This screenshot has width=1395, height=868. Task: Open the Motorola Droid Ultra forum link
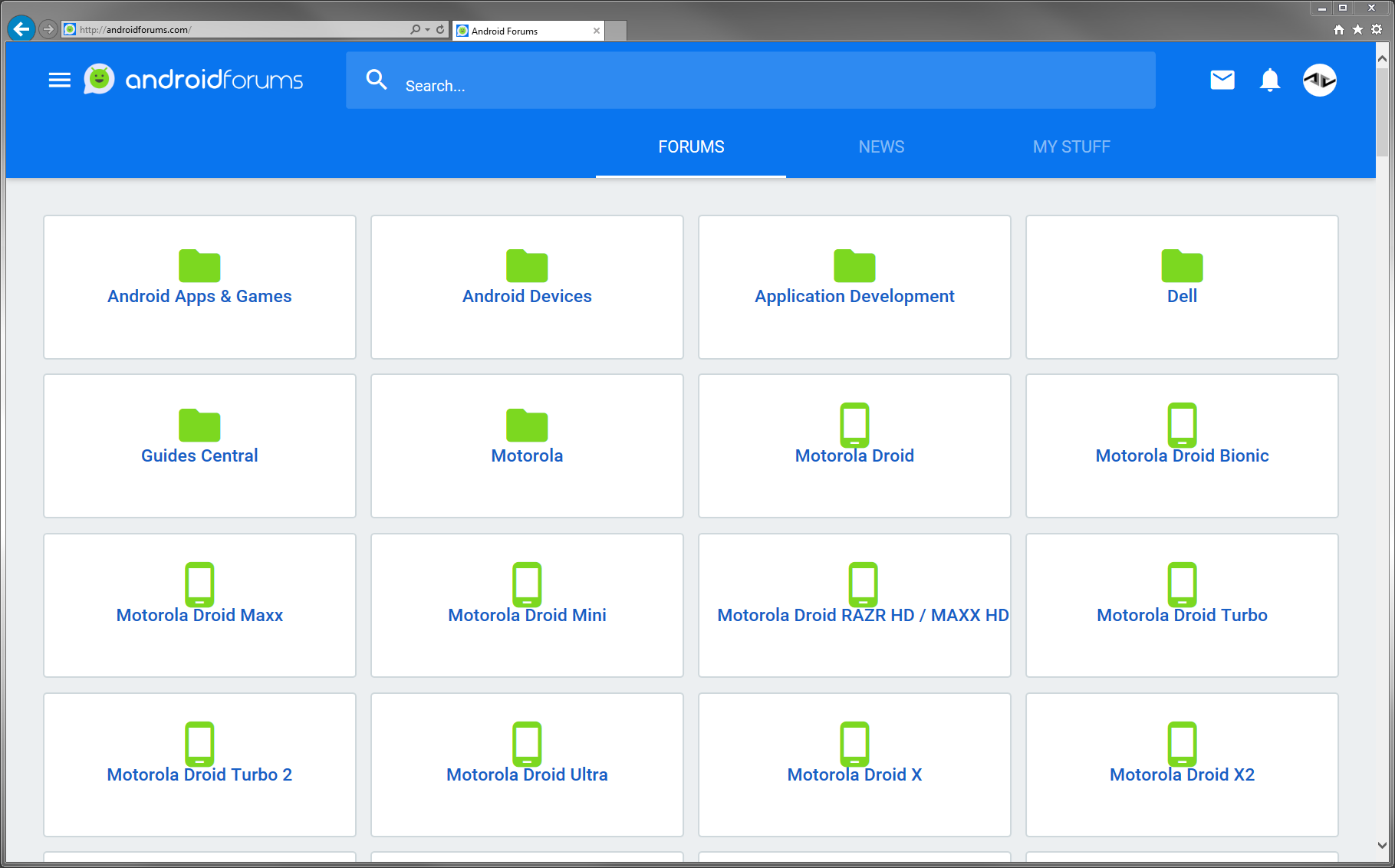(527, 775)
